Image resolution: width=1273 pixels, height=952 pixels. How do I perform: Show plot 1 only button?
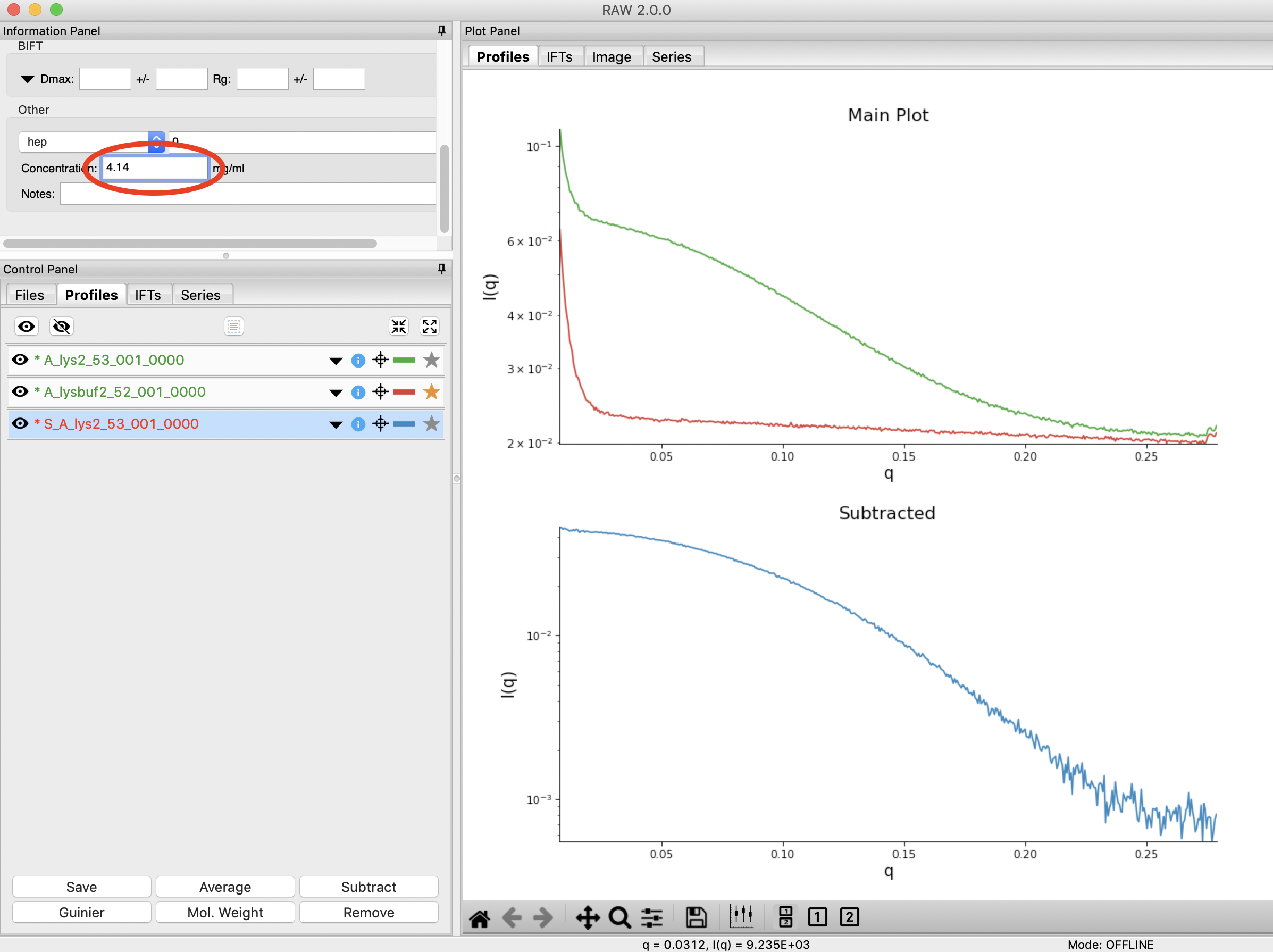click(817, 917)
